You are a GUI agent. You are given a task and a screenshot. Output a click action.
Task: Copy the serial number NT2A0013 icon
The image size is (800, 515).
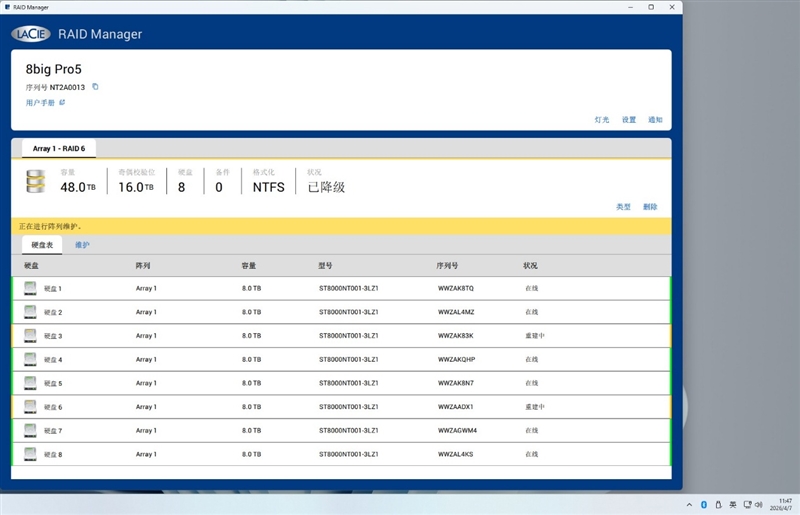point(95,87)
